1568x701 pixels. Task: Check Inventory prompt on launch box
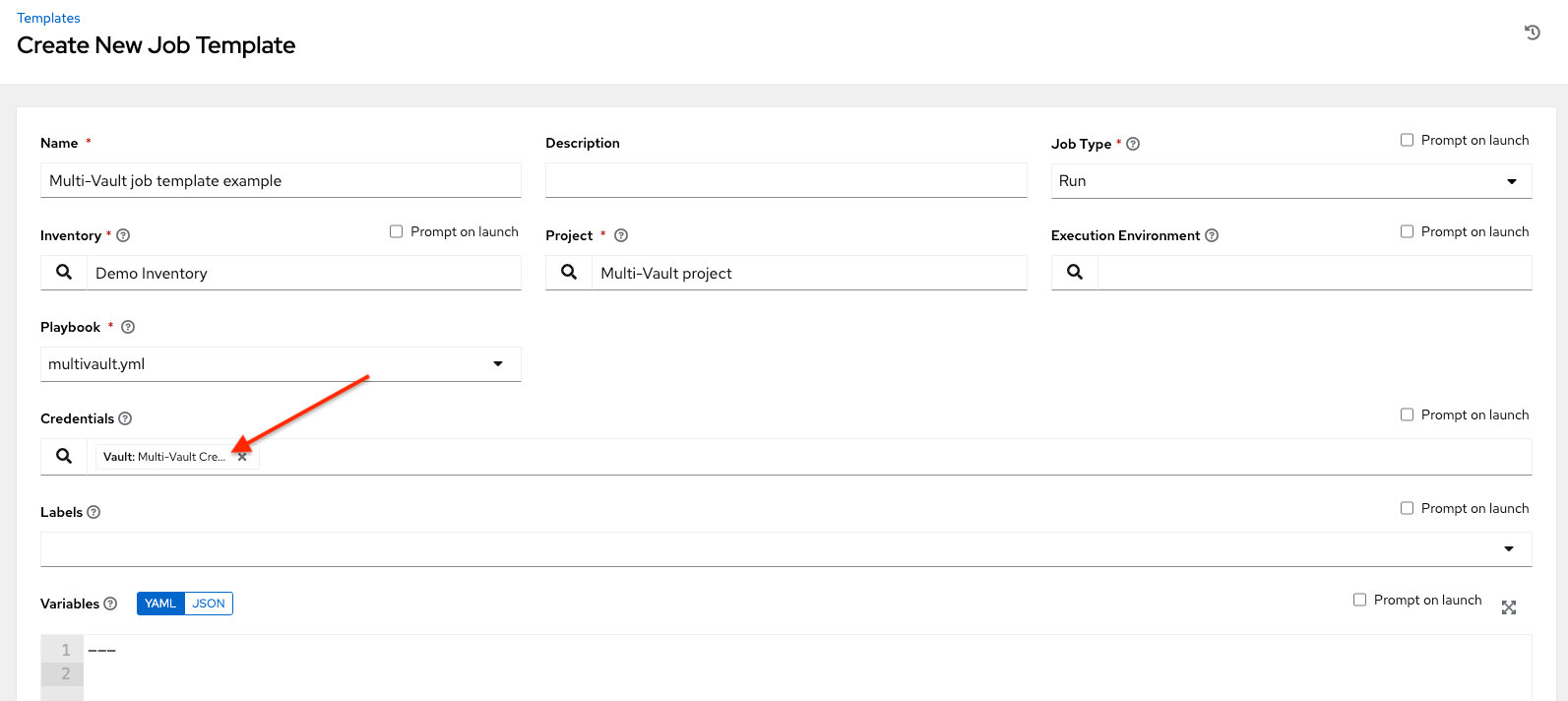(396, 231)
